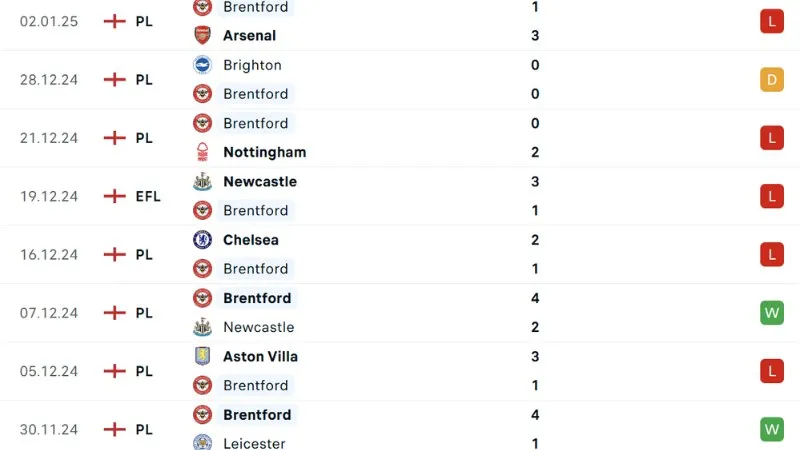Open the Nottingham team link
This screenshot has width=800, height=450.
click(265, 152)
